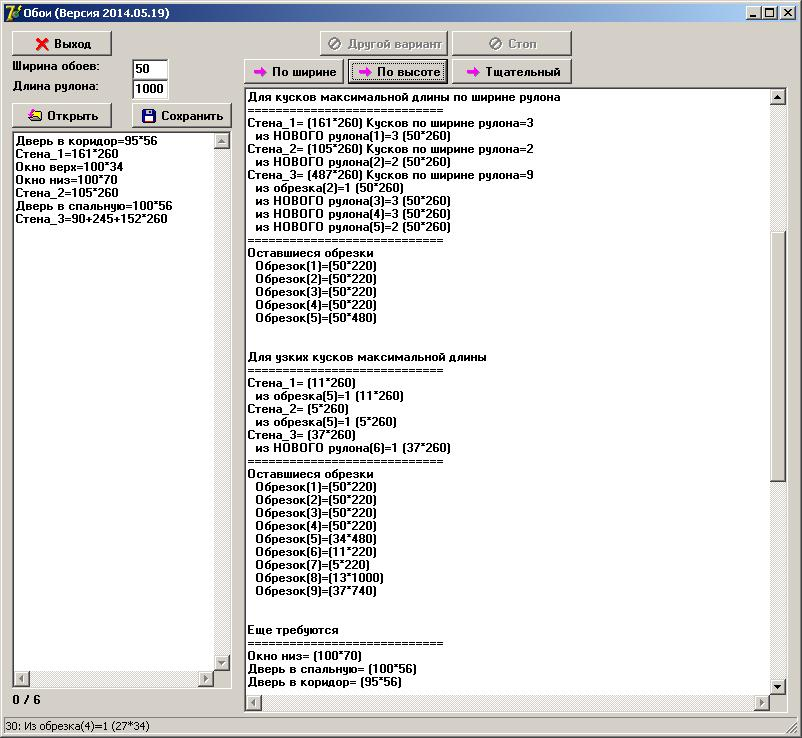Click the folder icon on Открыть button
The height and width of the screenshot is (738, 802).
[x=35, y=115]
